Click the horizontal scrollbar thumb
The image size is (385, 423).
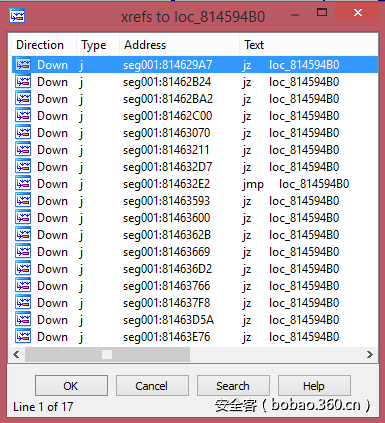click(x=107, y=354)
